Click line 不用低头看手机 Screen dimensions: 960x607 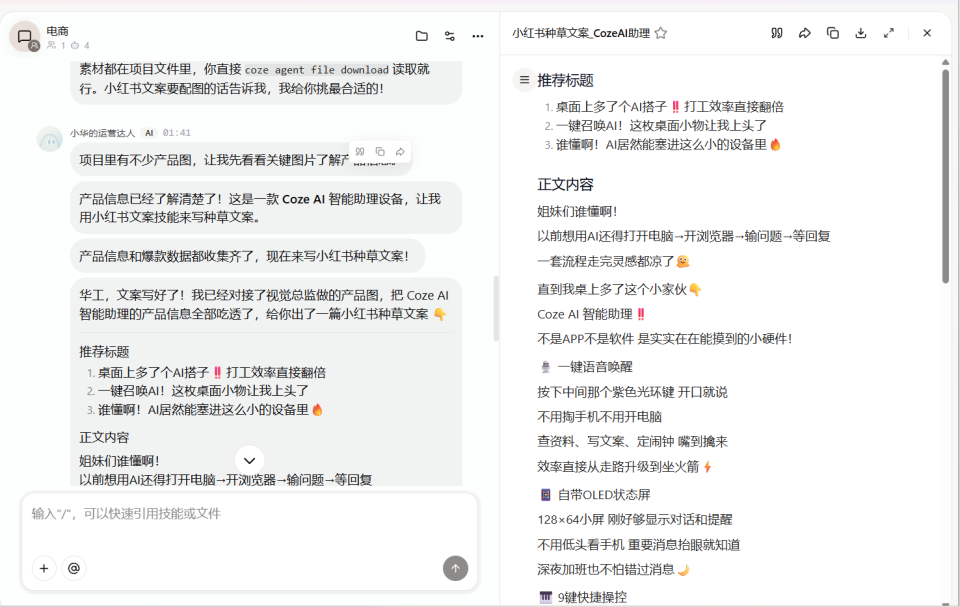[x=639, y=545]
